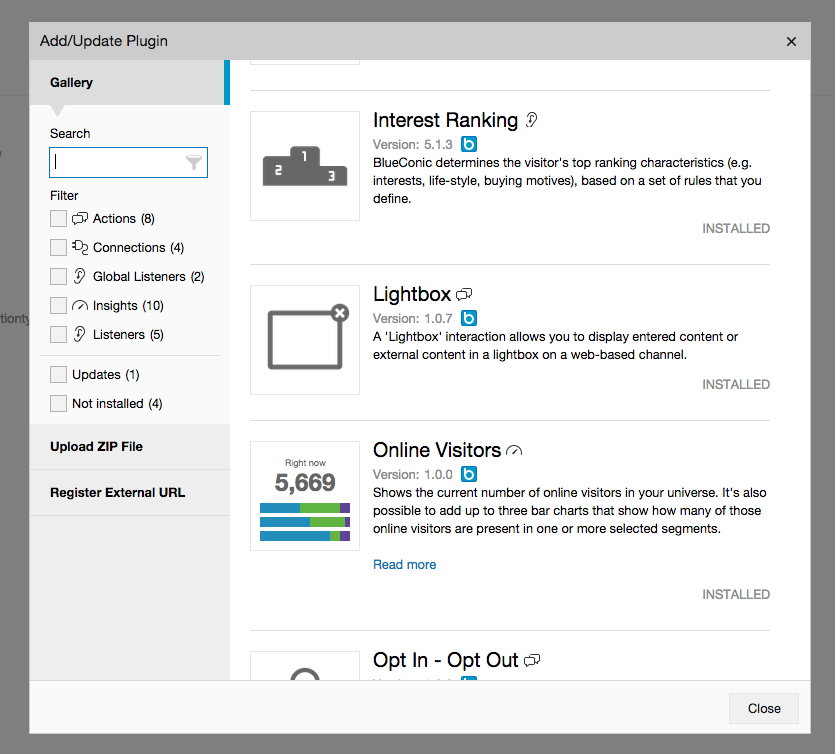Click the gauge icon next to Online Visitors
835x754 pixels.
click(514, 451)
